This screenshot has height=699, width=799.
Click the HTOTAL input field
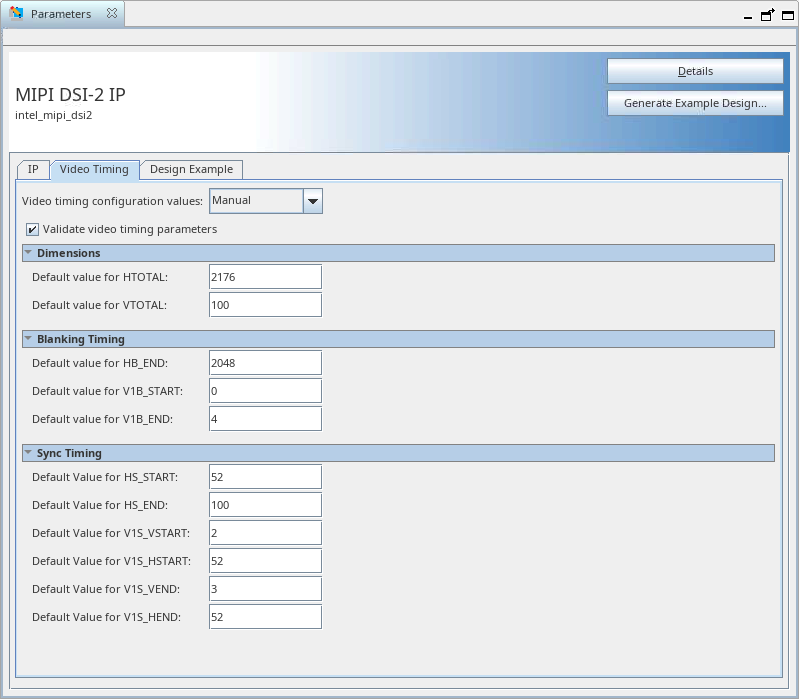[265, 277]
